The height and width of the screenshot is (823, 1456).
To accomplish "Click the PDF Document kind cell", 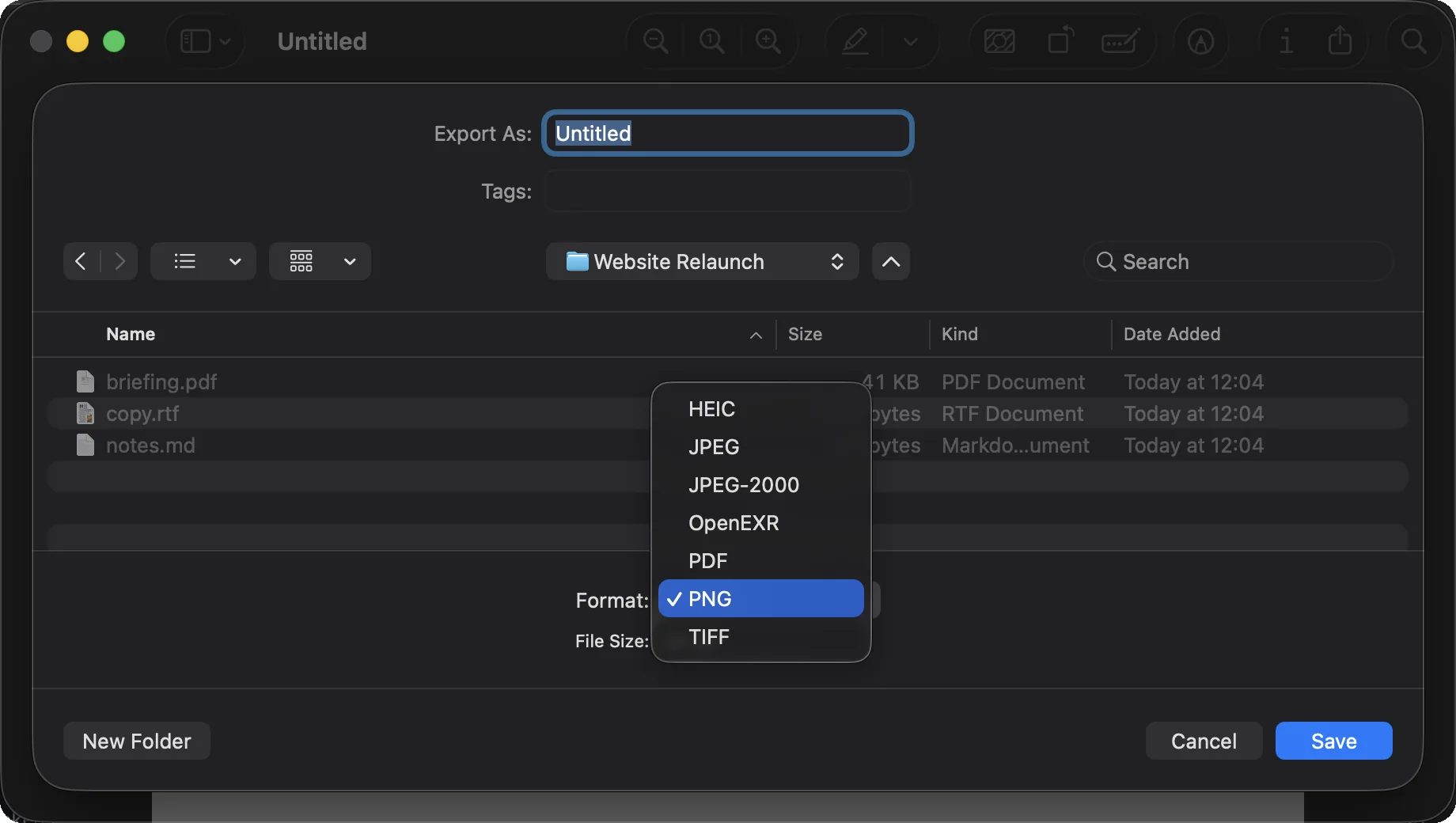I will (x=1013, y=381).
